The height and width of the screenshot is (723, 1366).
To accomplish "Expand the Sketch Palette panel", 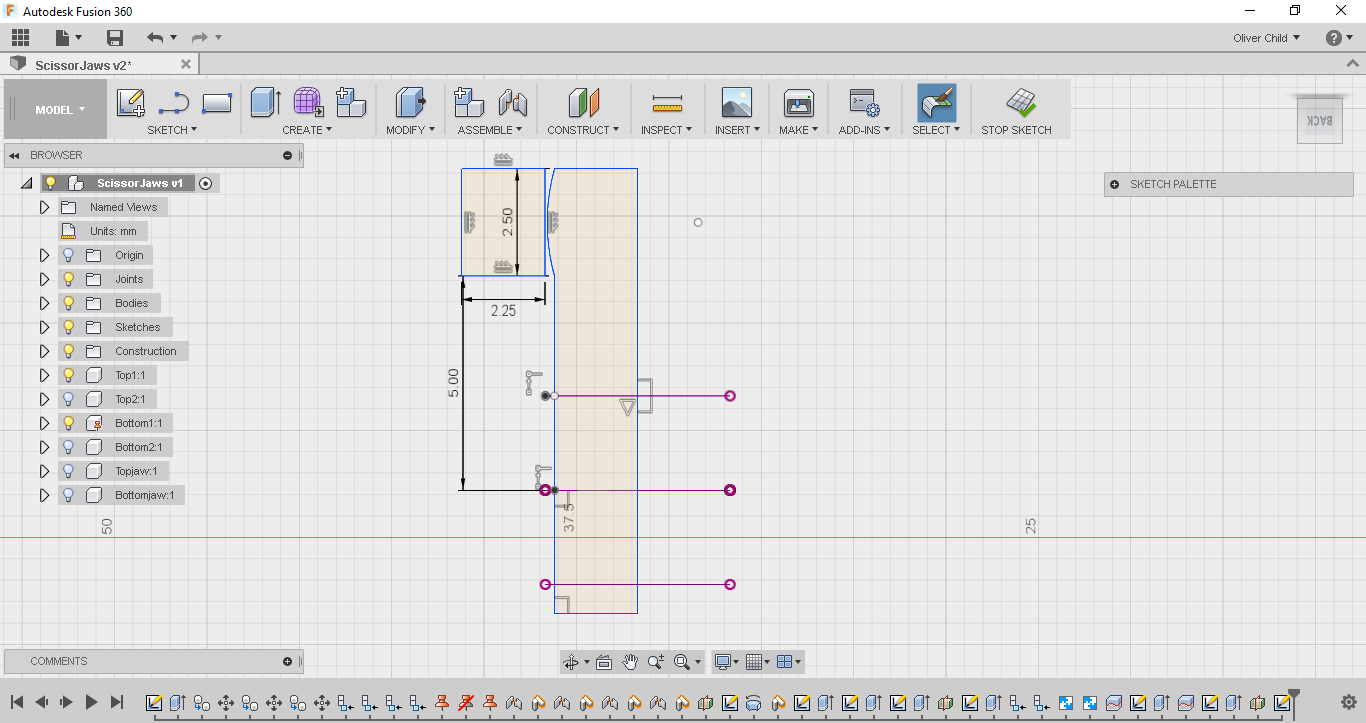I will click(1115, 184).
